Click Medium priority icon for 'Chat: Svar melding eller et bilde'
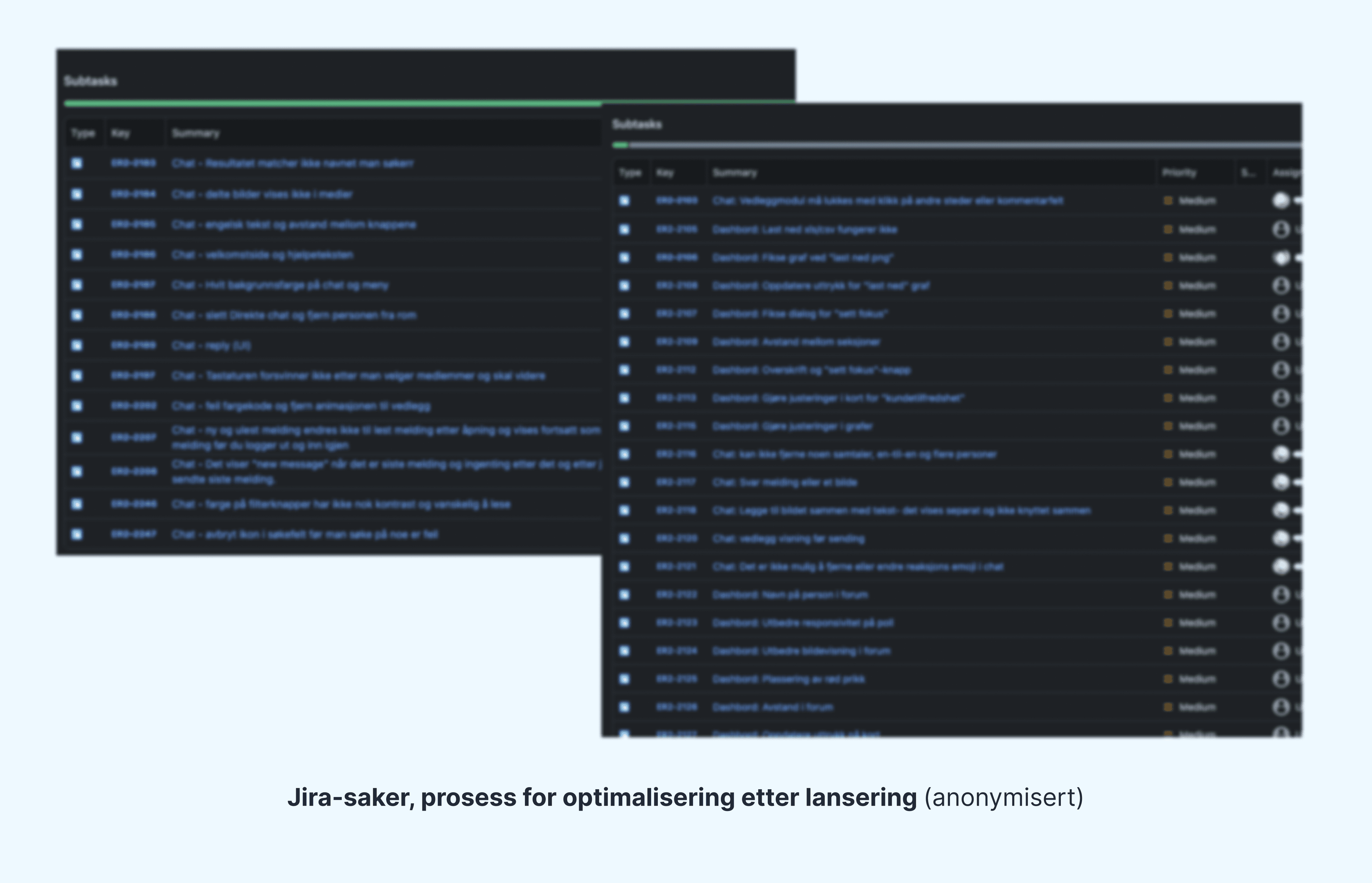This screenshot has height=883, width=1372. click(x=1168, y=482)
